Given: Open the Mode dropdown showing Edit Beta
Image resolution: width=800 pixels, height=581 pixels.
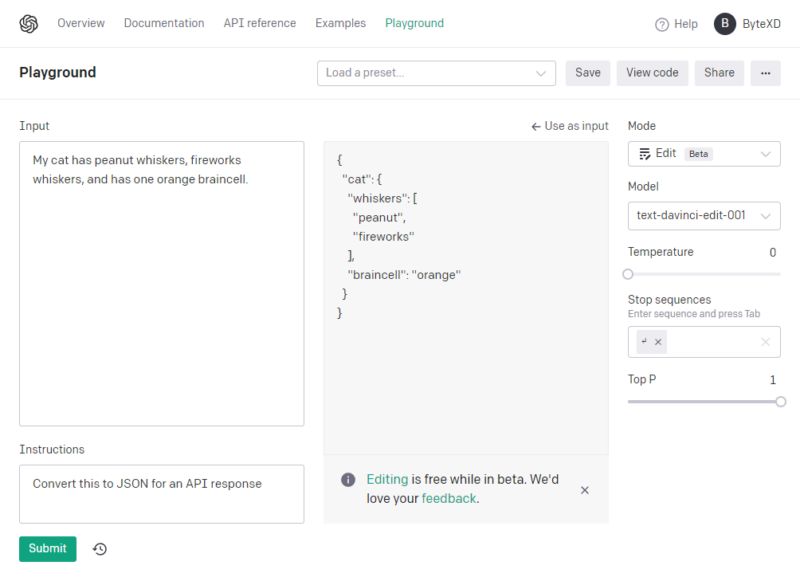Looking at the screenshot, I should [x=703, y=153].
